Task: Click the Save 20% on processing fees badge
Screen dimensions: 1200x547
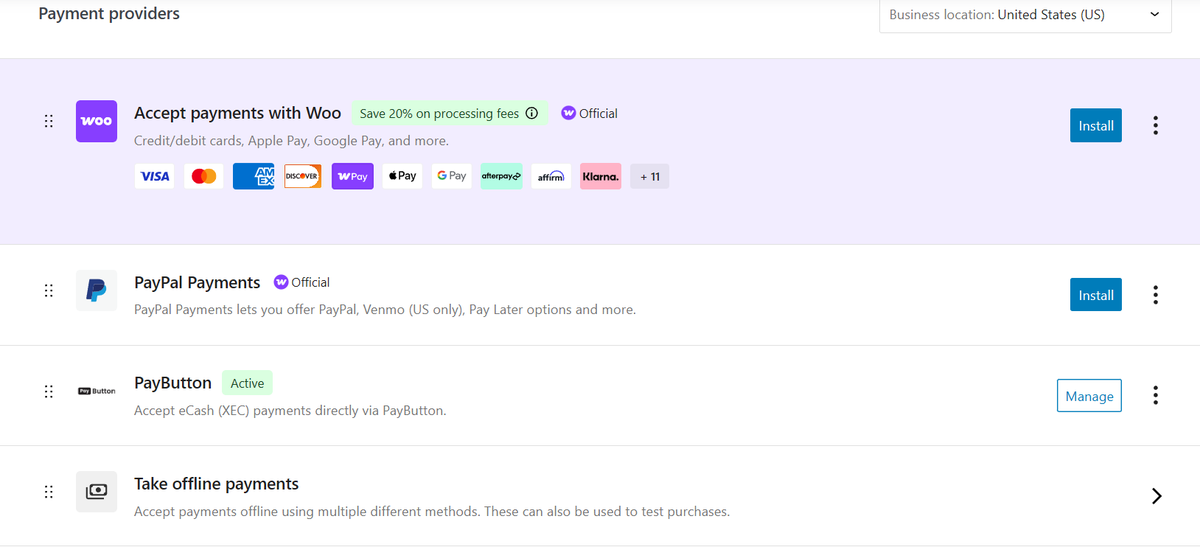Action: pyautogui.click(x=449, y=114)
